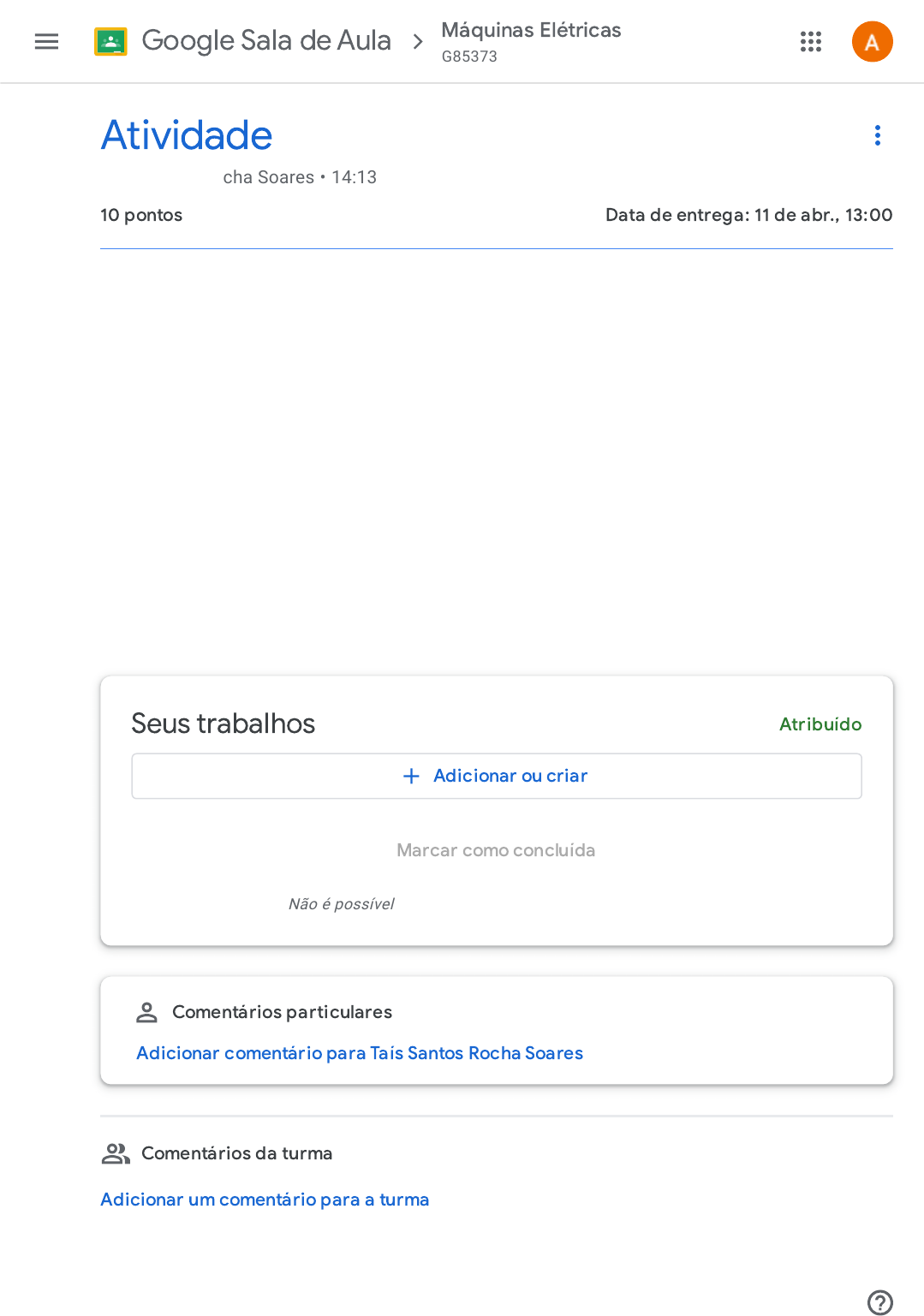924x1316 pixels.
Task: Open the account avatar menu
Action: click(872, 41)
